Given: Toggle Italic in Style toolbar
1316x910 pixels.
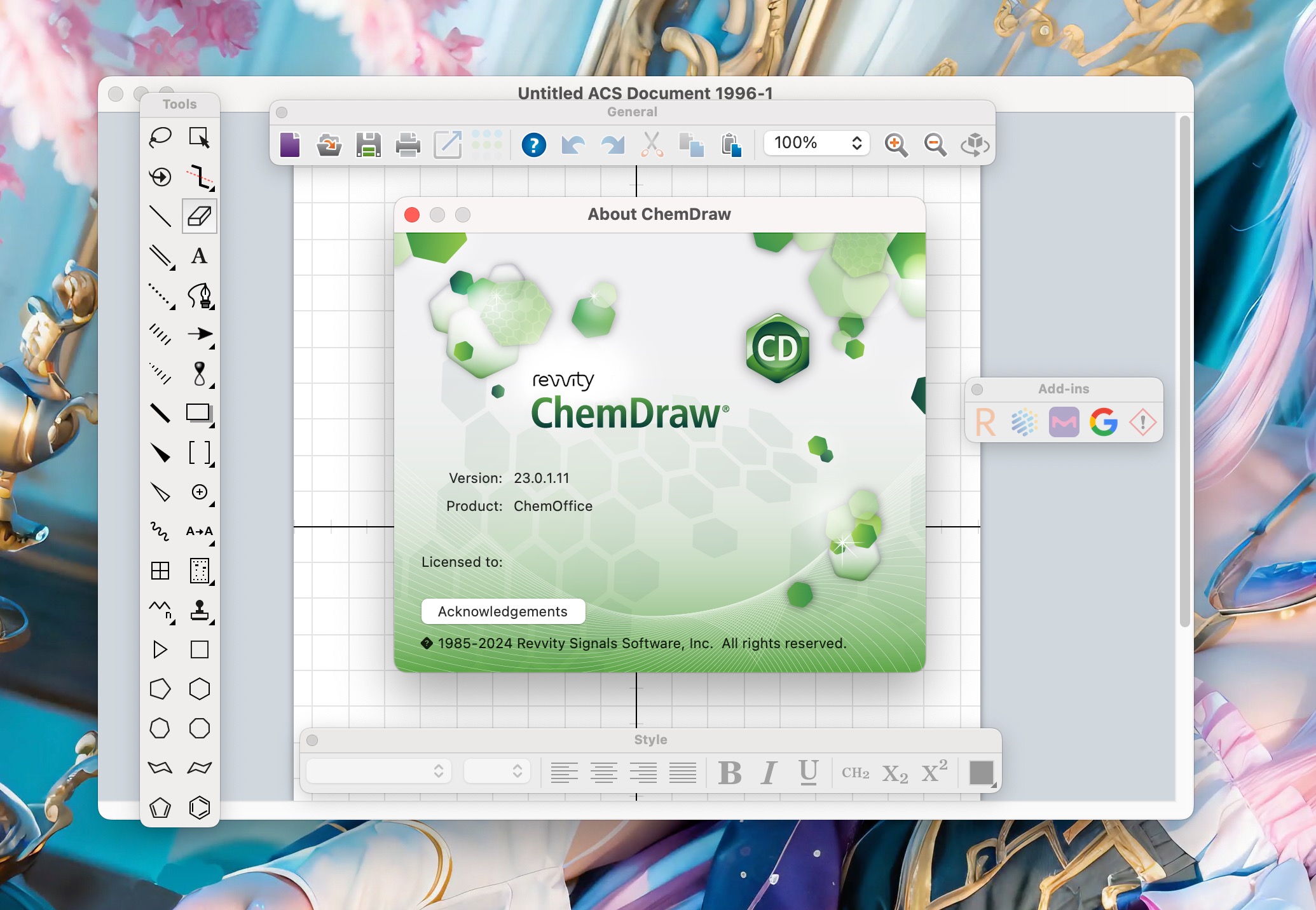Looking at the screenshot, I should (769, 773).
